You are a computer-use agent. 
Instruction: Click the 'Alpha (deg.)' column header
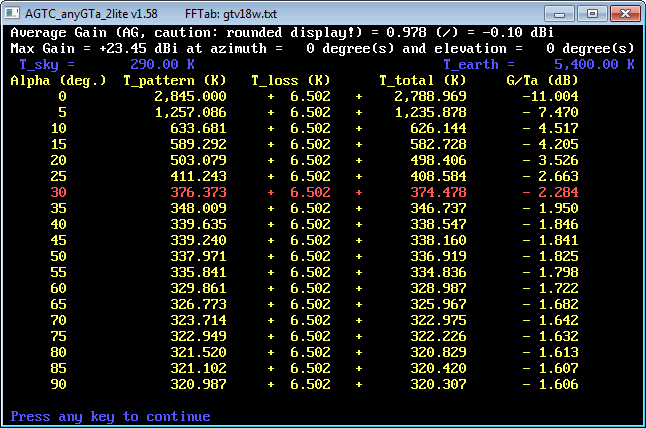pos(58,80)
